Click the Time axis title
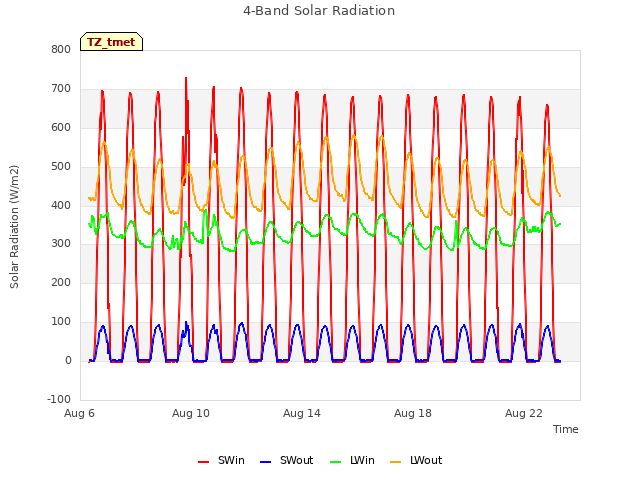The width and height of the screenshot is (640, 480). [566, 429]
